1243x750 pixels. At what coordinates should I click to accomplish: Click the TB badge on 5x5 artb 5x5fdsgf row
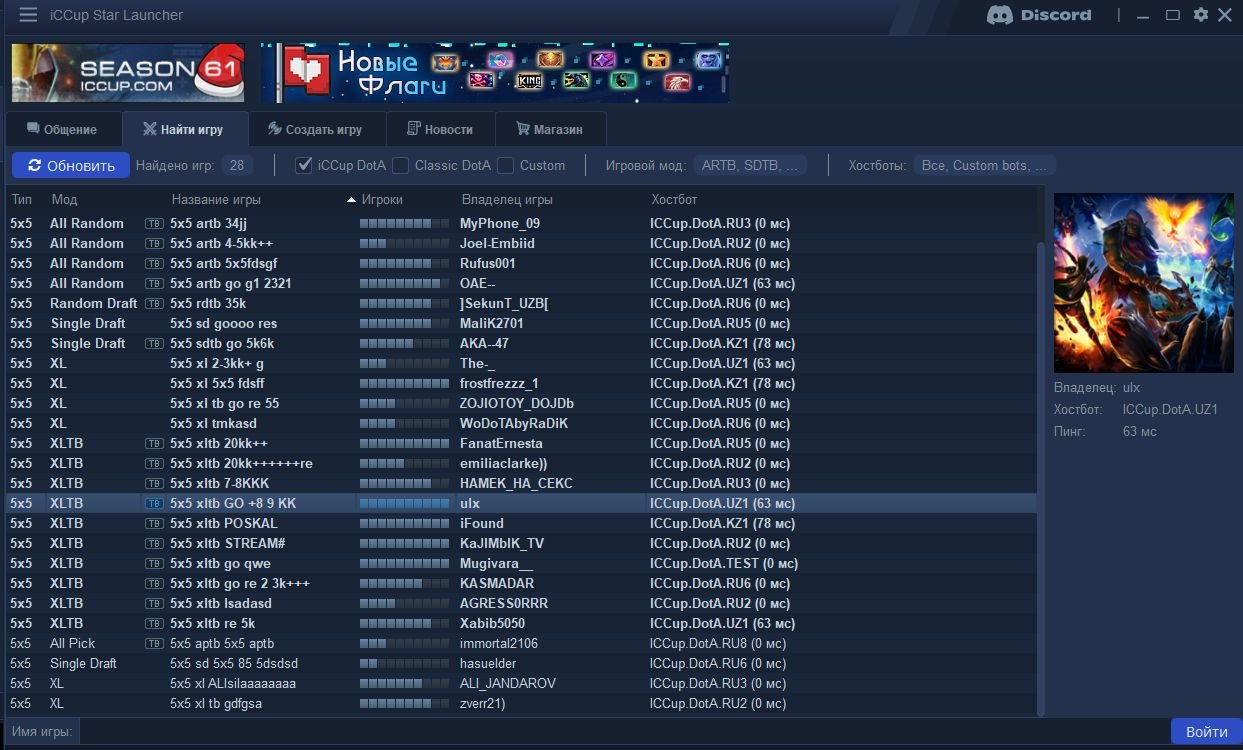point(154,263)
